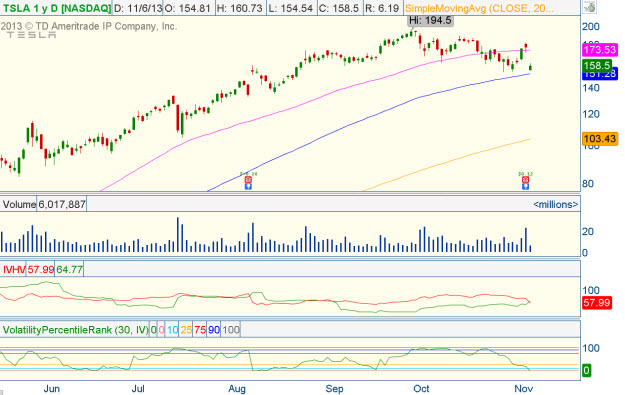Screen dimensions: 625x395
Task: Open the SimpleMovingAvg (CLOSE, 20... study label
Action: pyautogui.click(x=479, y=8)
